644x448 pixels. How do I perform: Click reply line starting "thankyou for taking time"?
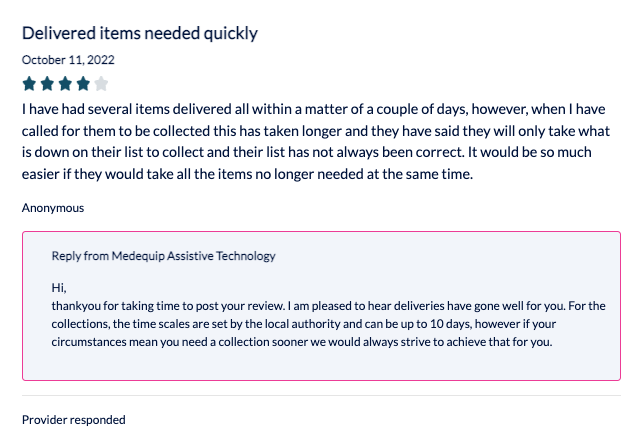click(x=328, y=306)
